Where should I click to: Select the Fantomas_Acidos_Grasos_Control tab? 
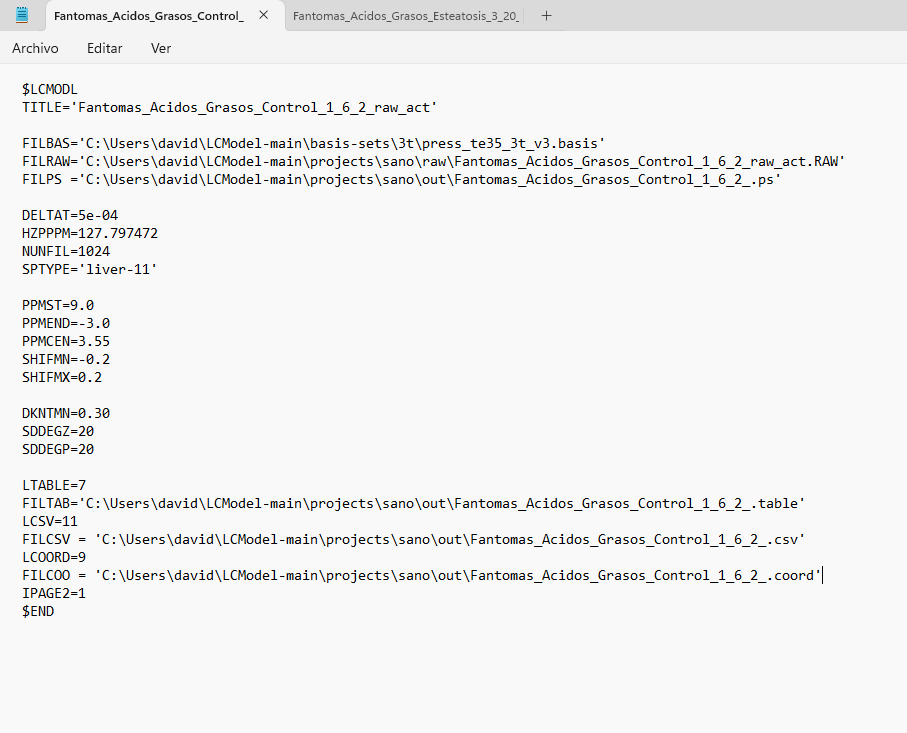(148, 16)
